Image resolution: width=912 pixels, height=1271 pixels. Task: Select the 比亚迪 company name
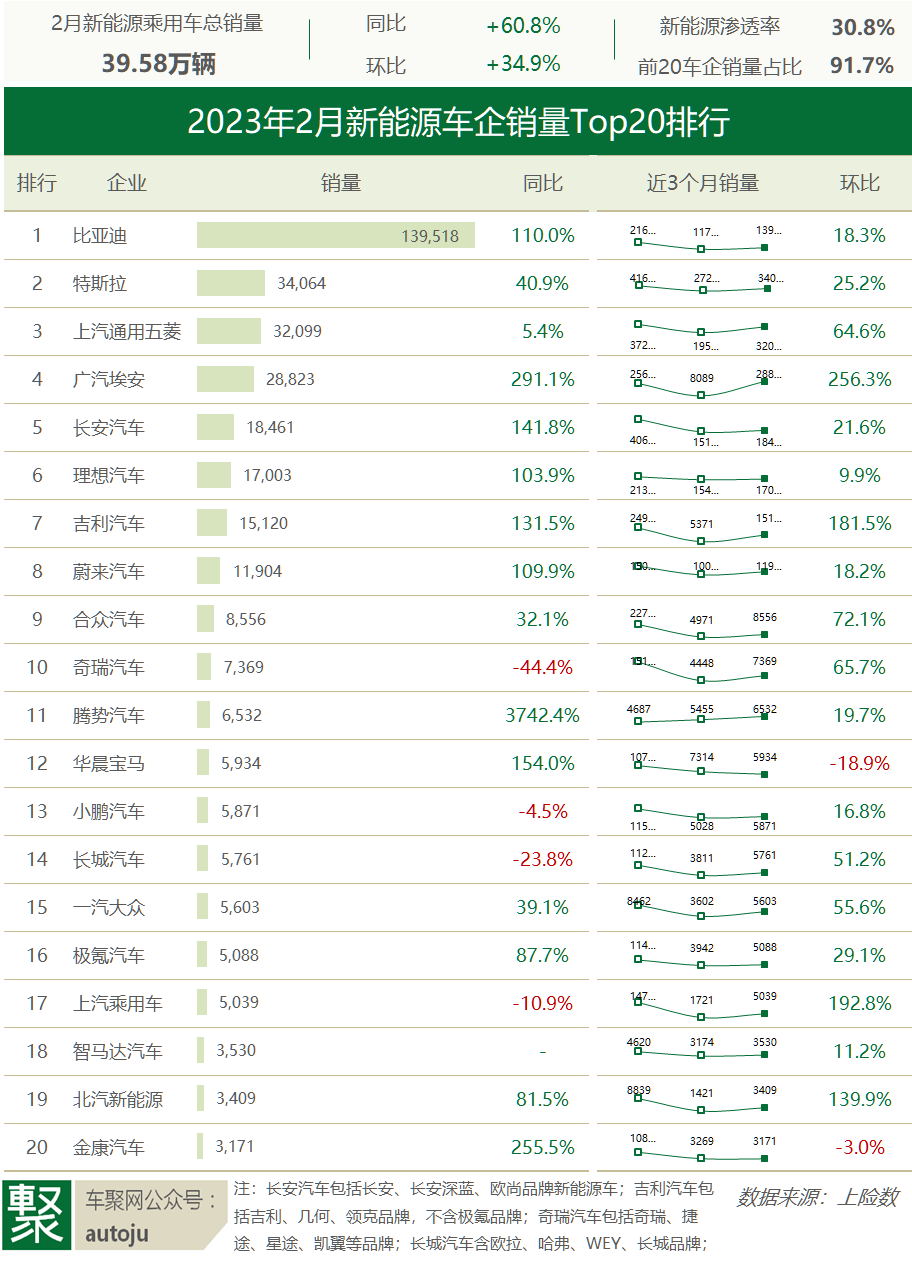click(100, 236)
